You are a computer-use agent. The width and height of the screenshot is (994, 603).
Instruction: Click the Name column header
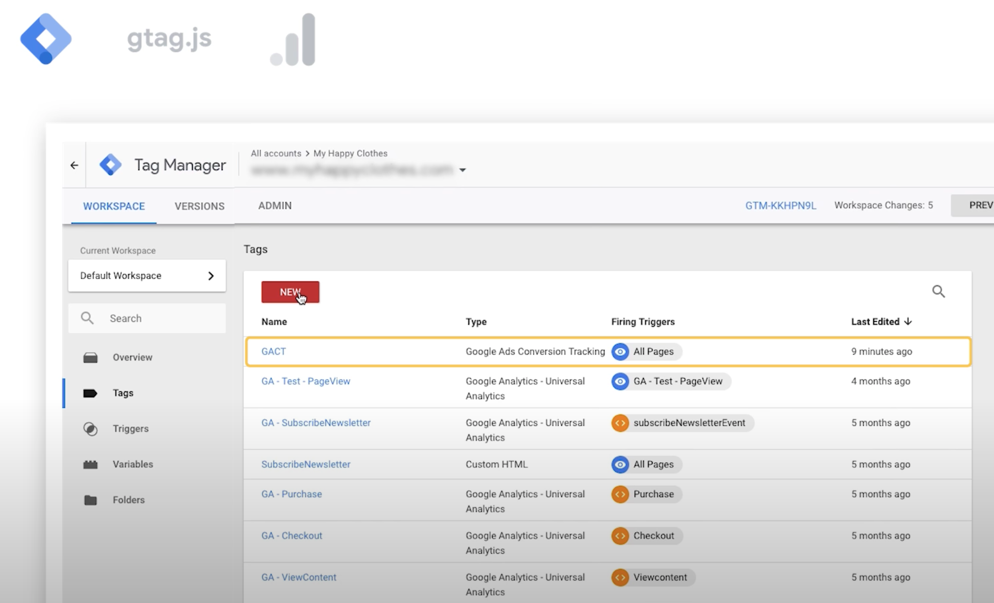tap(274, 321)
